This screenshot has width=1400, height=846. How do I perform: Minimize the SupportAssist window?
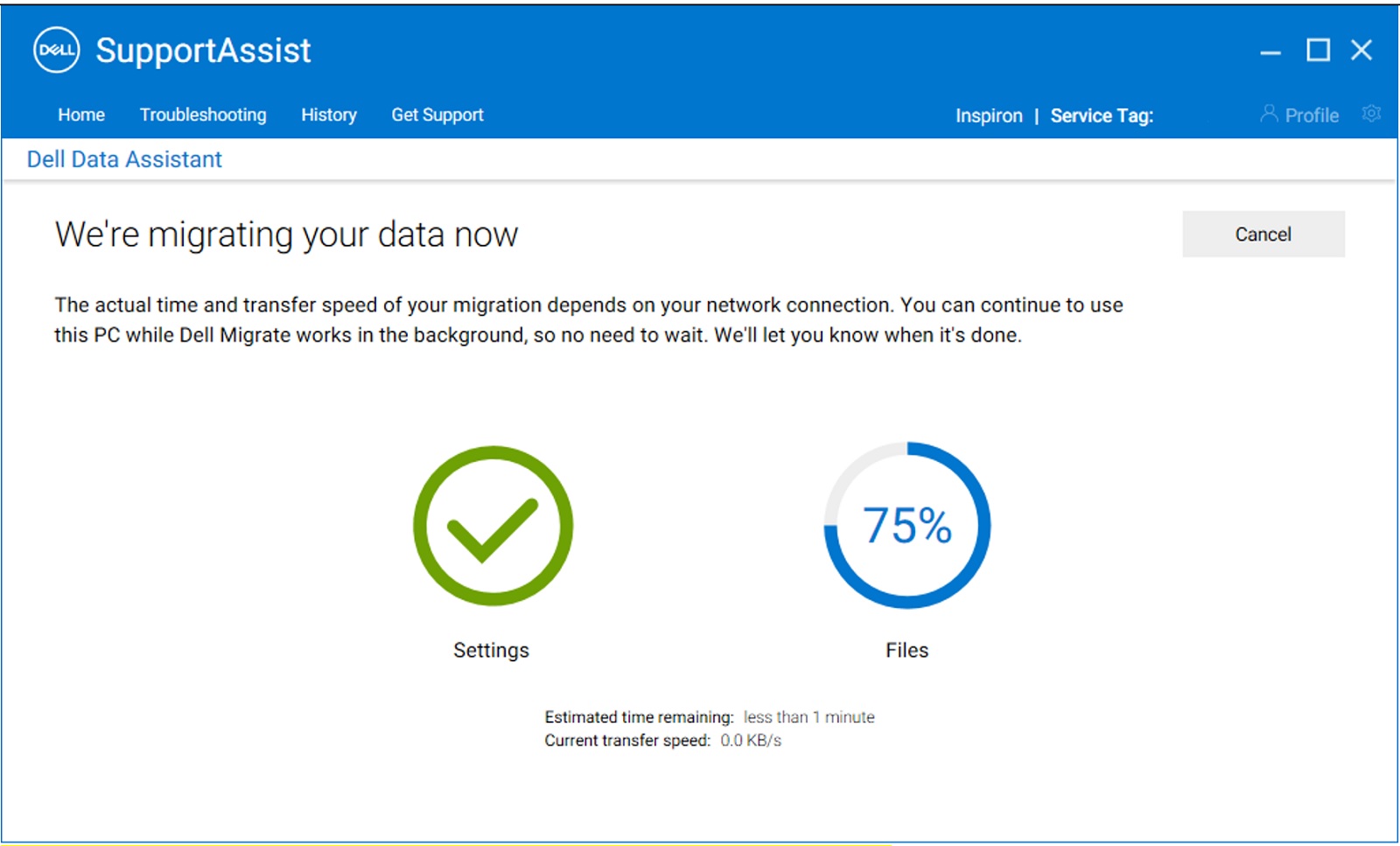[x=1270, y=52]
